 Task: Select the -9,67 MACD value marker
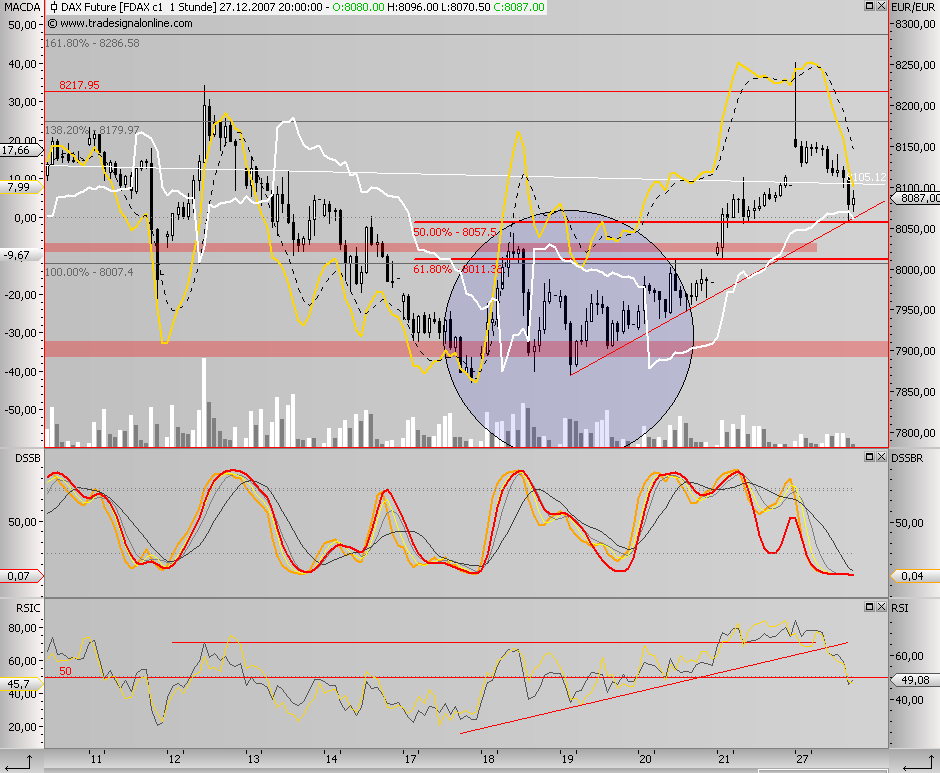pos(20,255)
